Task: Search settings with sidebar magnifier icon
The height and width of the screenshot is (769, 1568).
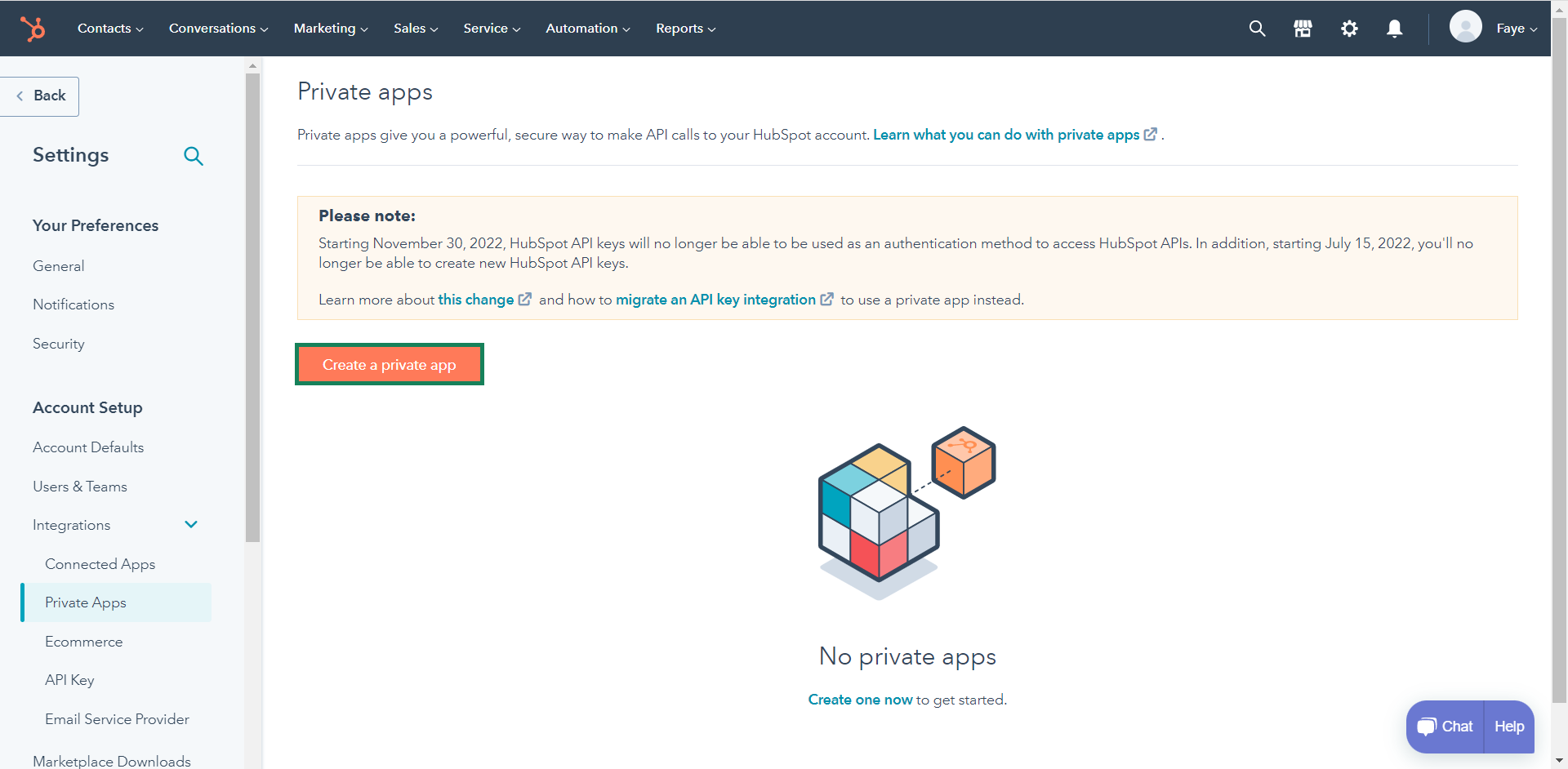Action: tap(194, 156)
